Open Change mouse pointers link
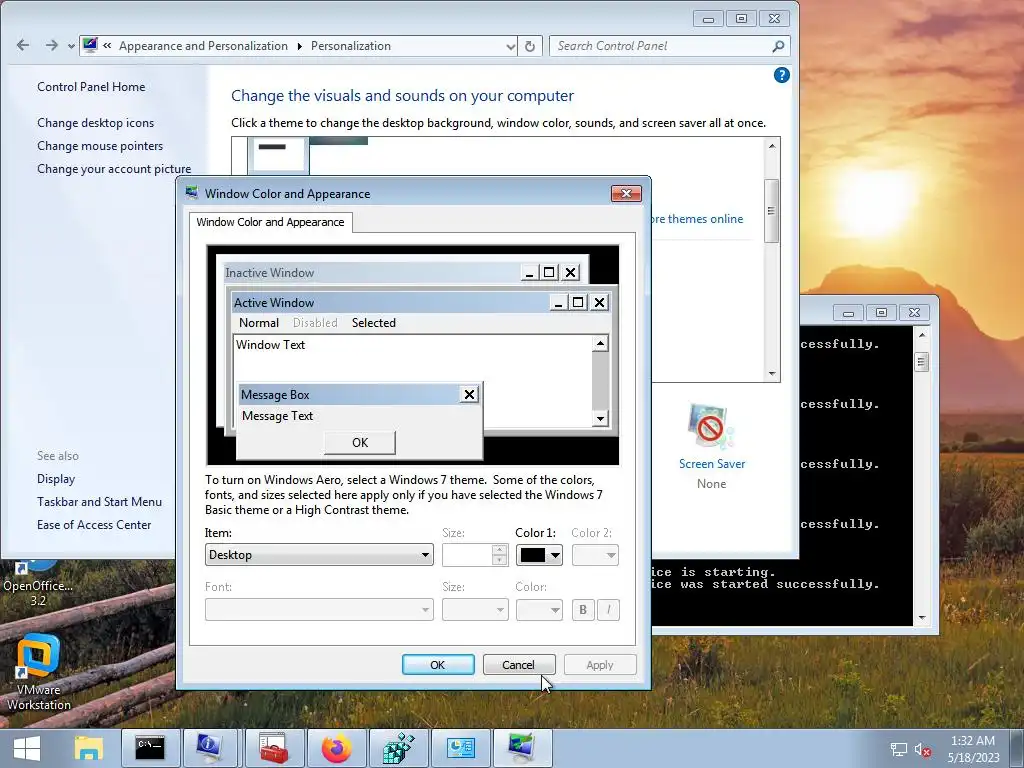This screenshot has width=1024, height=768. (x=100, y=146)
